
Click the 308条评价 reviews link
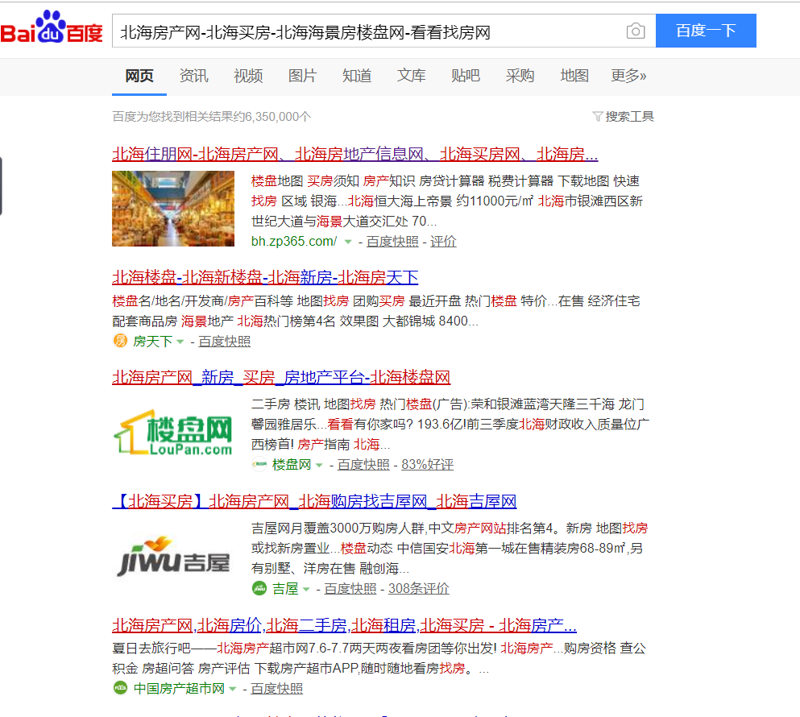point(419,589)
